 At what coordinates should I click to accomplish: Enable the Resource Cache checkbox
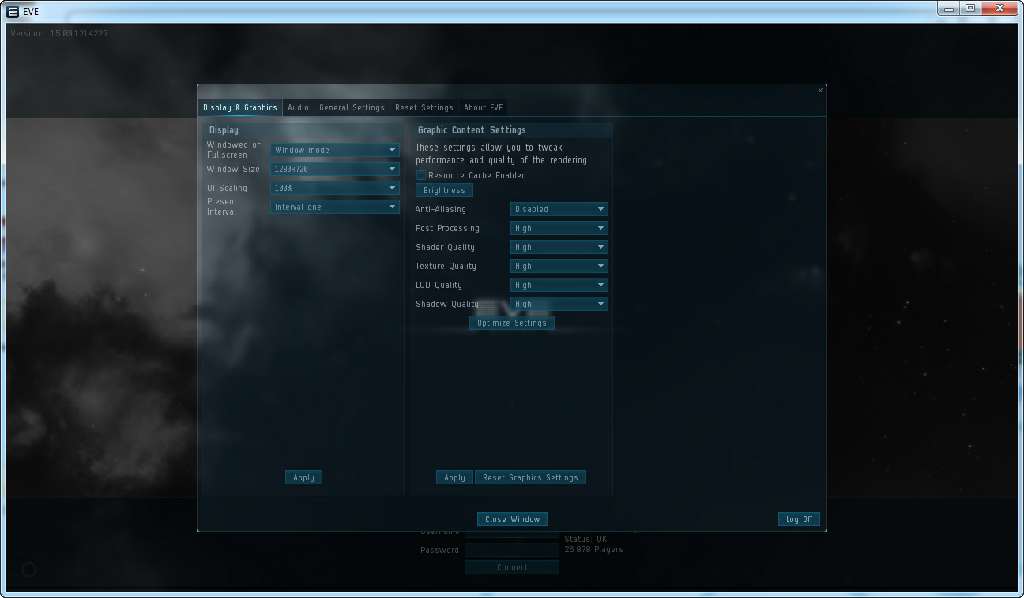421,175
